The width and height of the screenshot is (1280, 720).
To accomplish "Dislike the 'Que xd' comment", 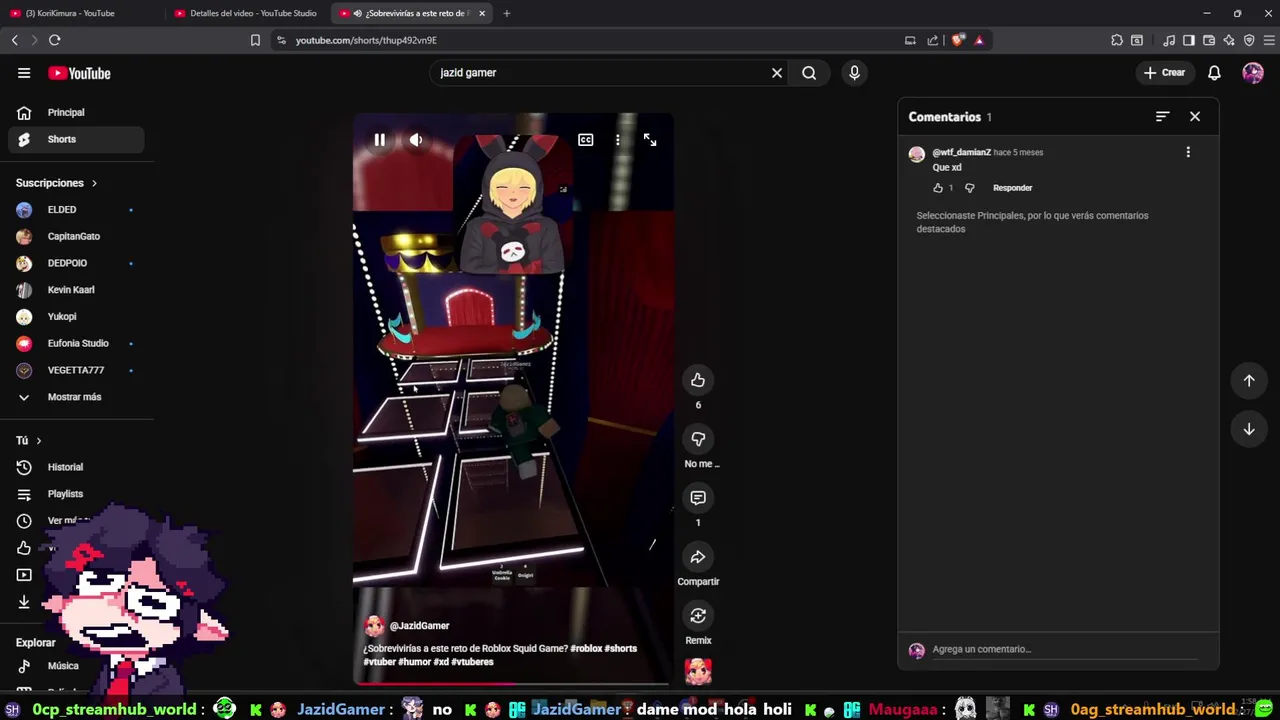I will point(969,188).
